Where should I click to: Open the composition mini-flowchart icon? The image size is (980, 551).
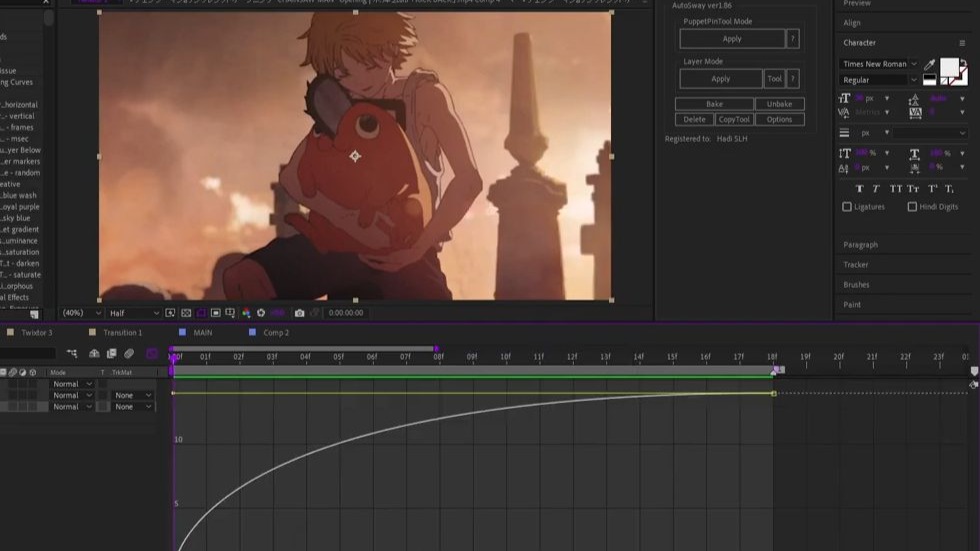pyautogui.click(x=72, y=354)
